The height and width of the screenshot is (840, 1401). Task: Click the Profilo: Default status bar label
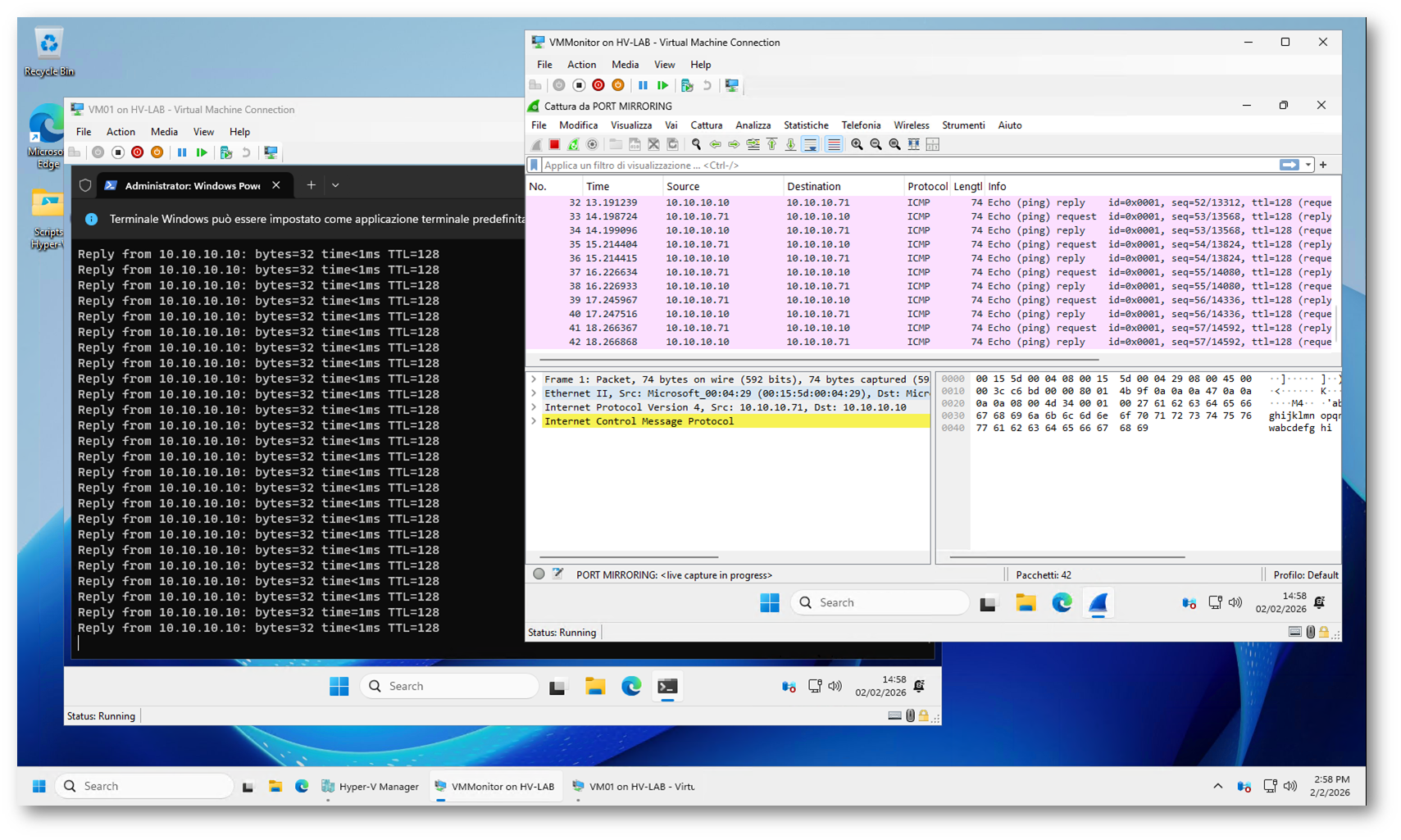click(1305, 575)
